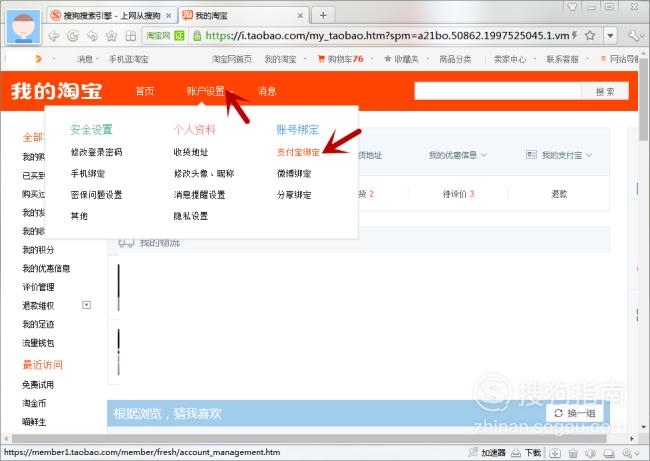The image size is (650, 461).
Task: Click 待评价 3 order status
Action: point(458,194)
